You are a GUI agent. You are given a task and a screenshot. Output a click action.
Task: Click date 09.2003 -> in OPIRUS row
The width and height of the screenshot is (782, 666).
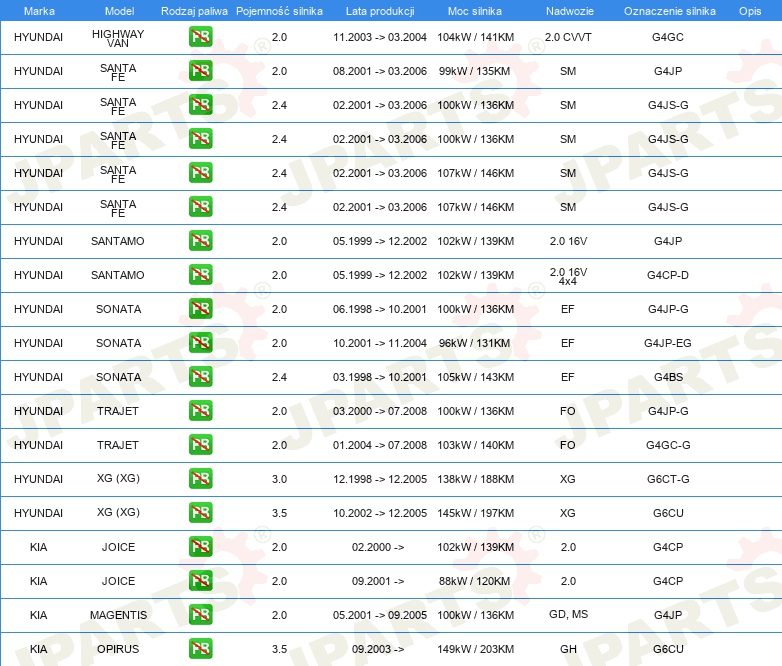[x=378, y=649]
